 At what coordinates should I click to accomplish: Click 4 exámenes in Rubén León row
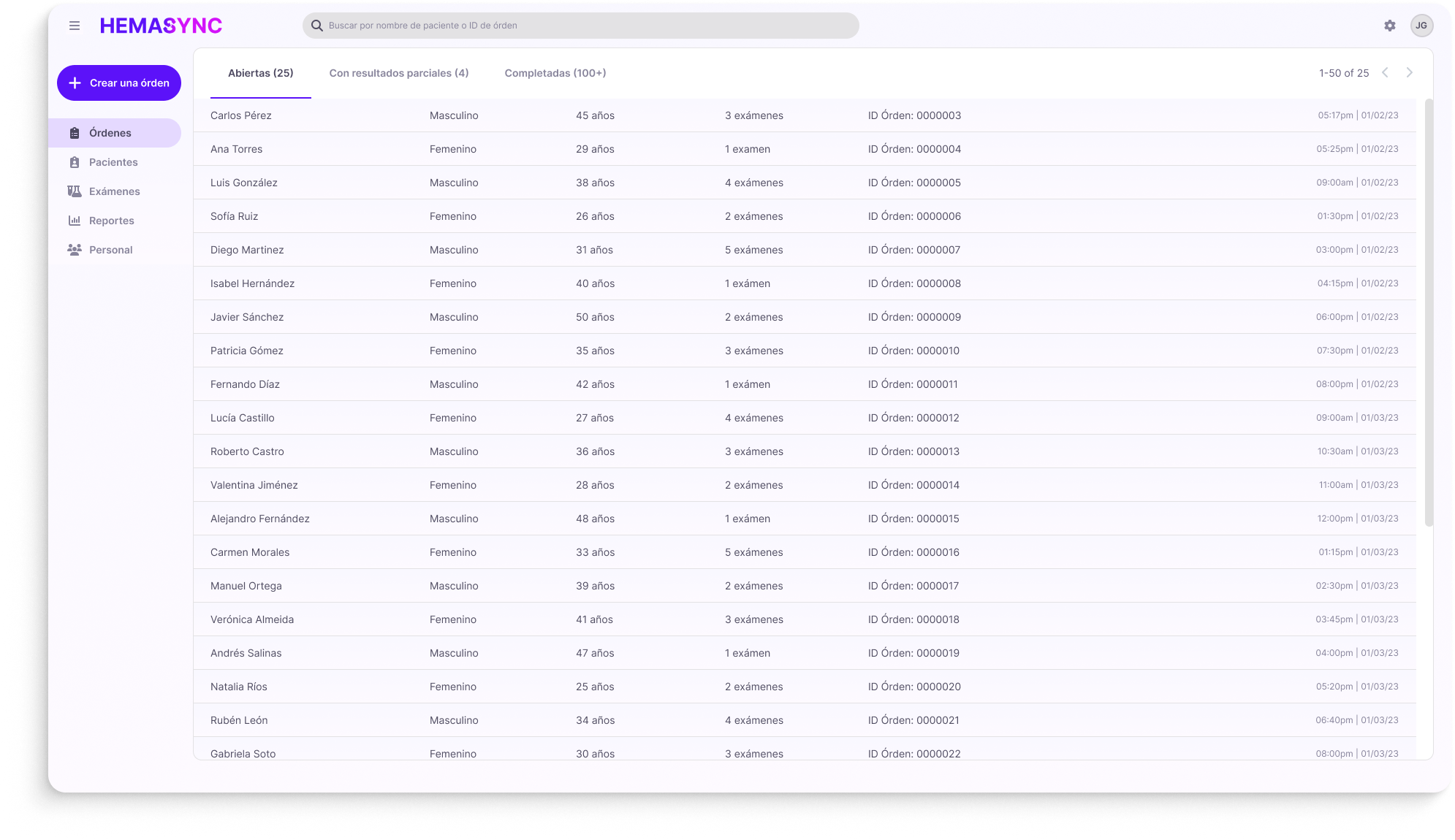[754, 720]
